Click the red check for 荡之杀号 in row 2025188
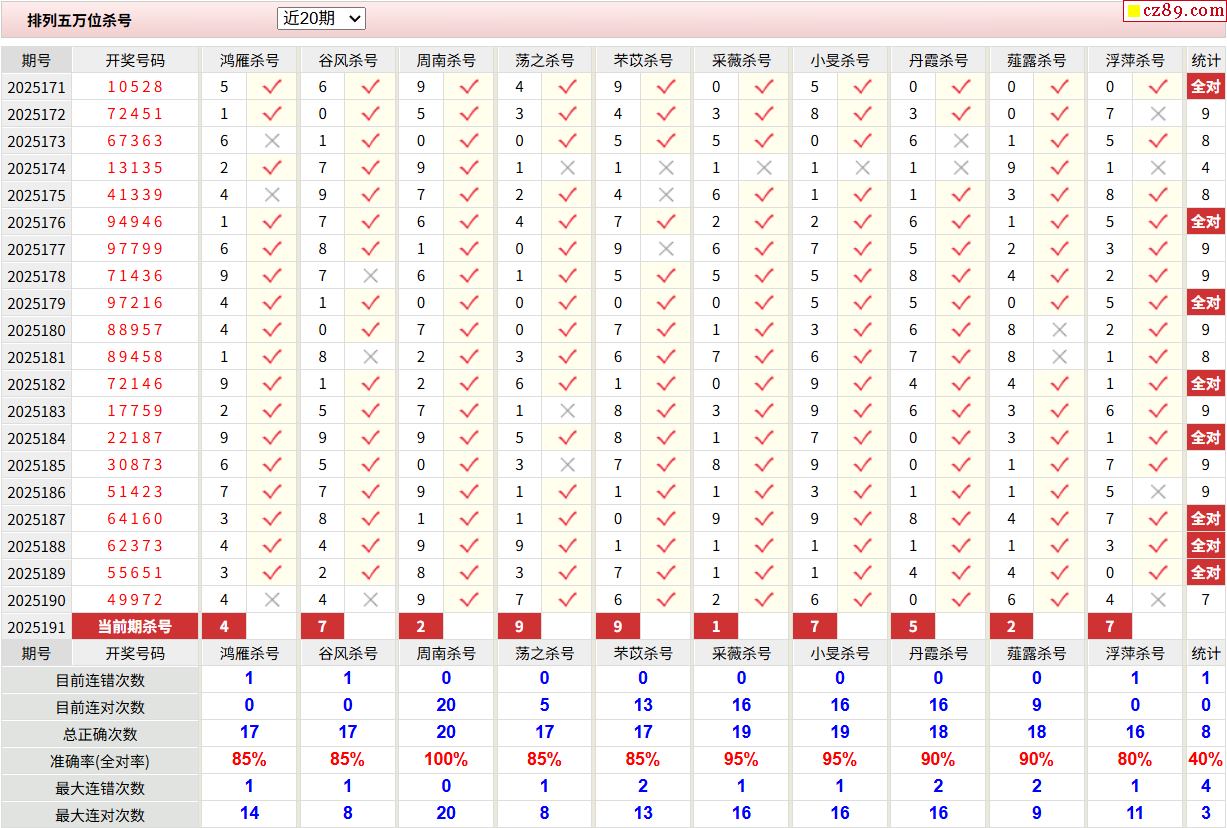Image resolution: width=1227 pixels, height=828 pixels. [568, 546]
